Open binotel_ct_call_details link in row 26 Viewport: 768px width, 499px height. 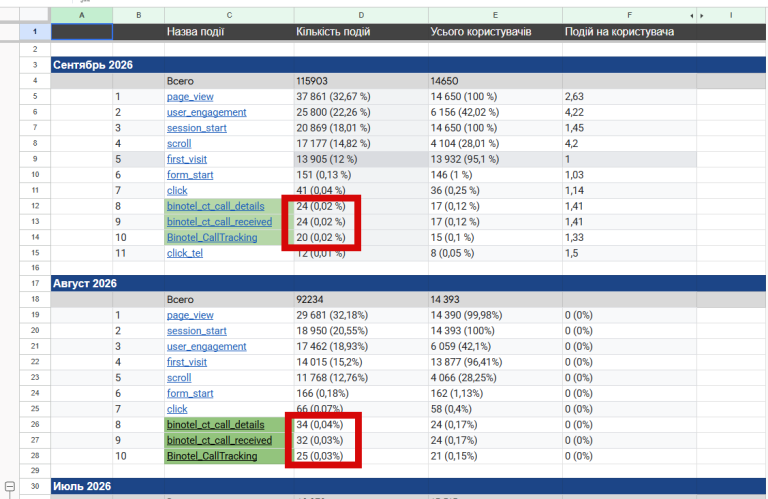point(216,425)
